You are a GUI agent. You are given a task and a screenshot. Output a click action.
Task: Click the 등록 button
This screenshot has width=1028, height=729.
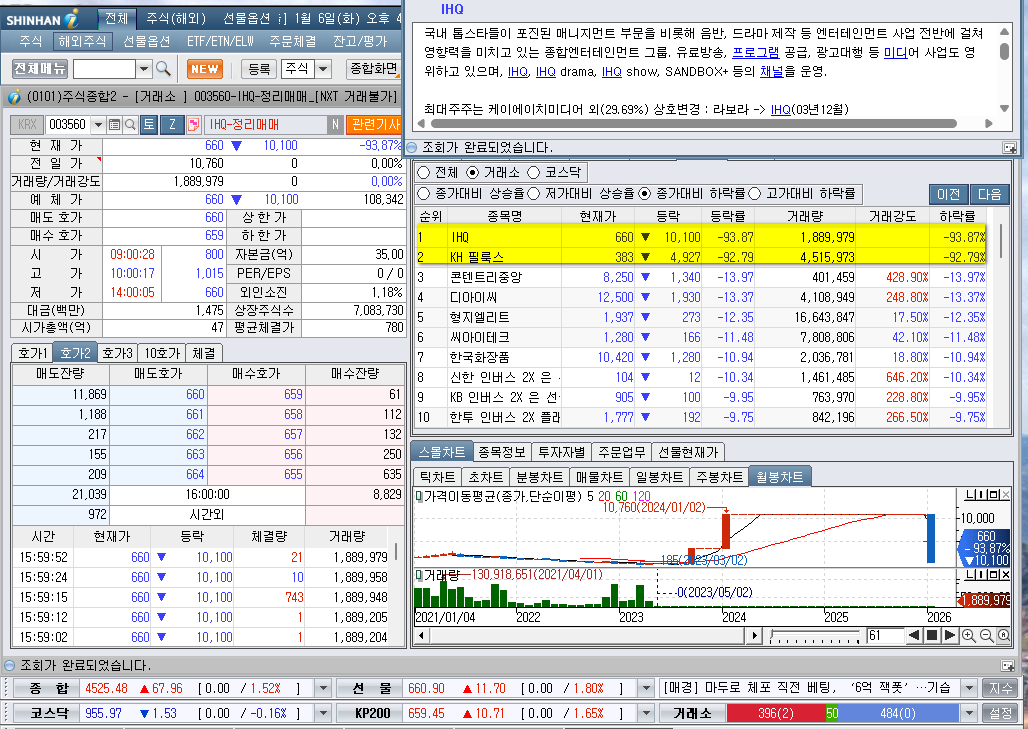(x=259, y=69)
